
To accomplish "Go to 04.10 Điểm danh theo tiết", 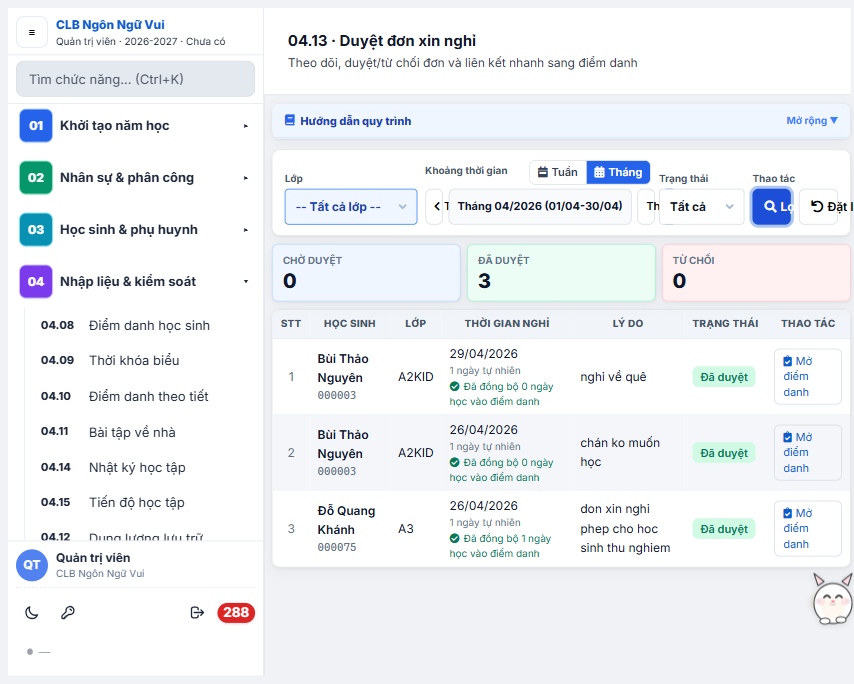I will [141, 396].
